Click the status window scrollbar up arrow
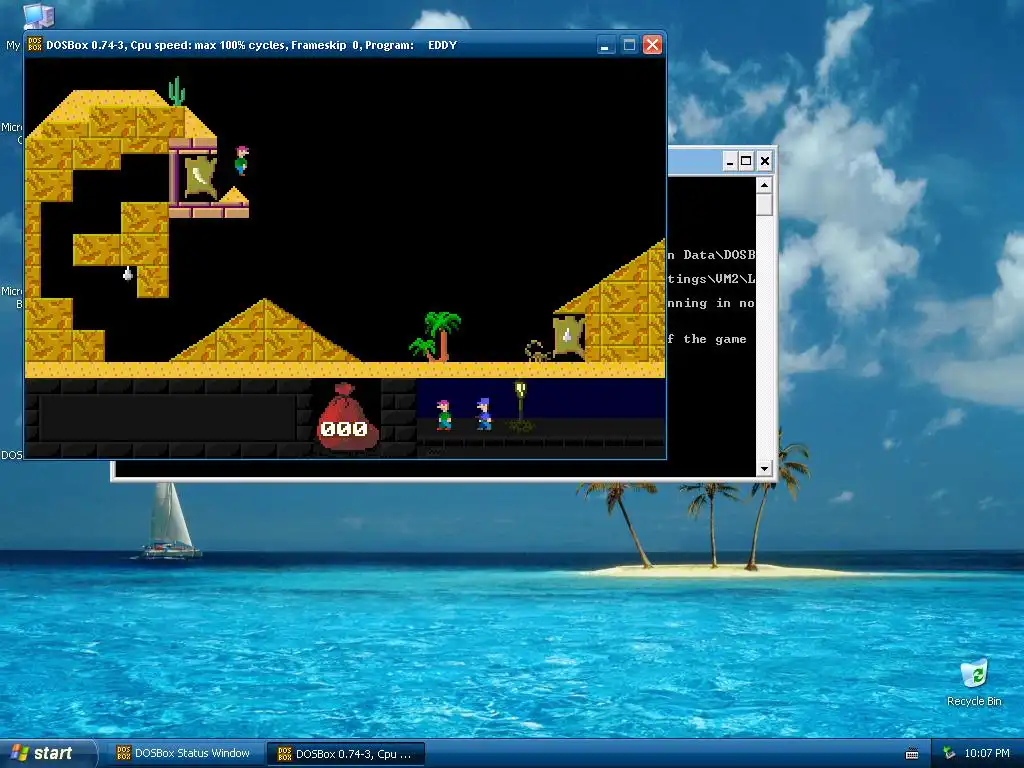Viewport: 1024px width, 768px height. coord(764,185)
